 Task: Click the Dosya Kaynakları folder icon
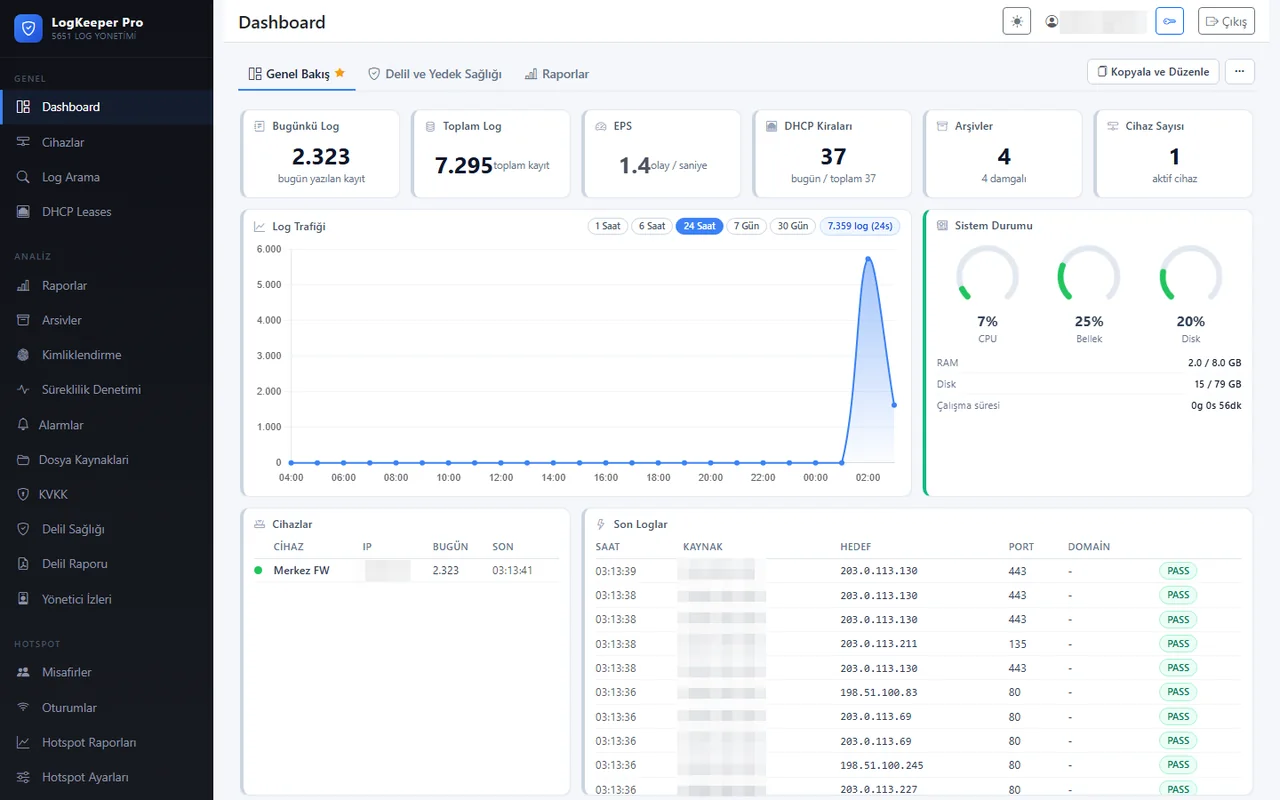pos(23,460)
